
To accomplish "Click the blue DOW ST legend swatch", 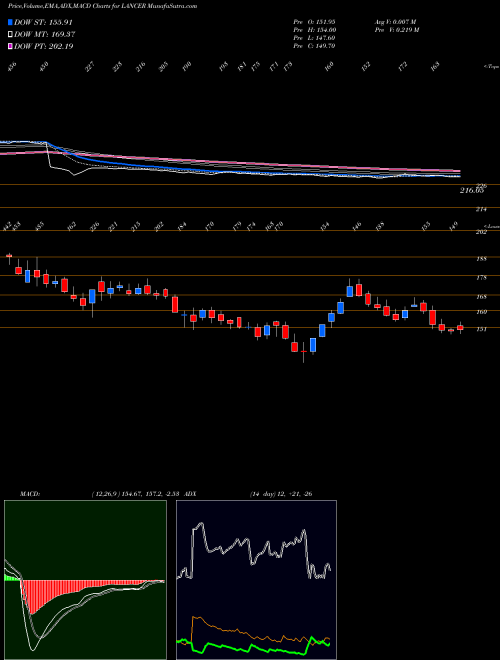I will (x=10, y=22).
